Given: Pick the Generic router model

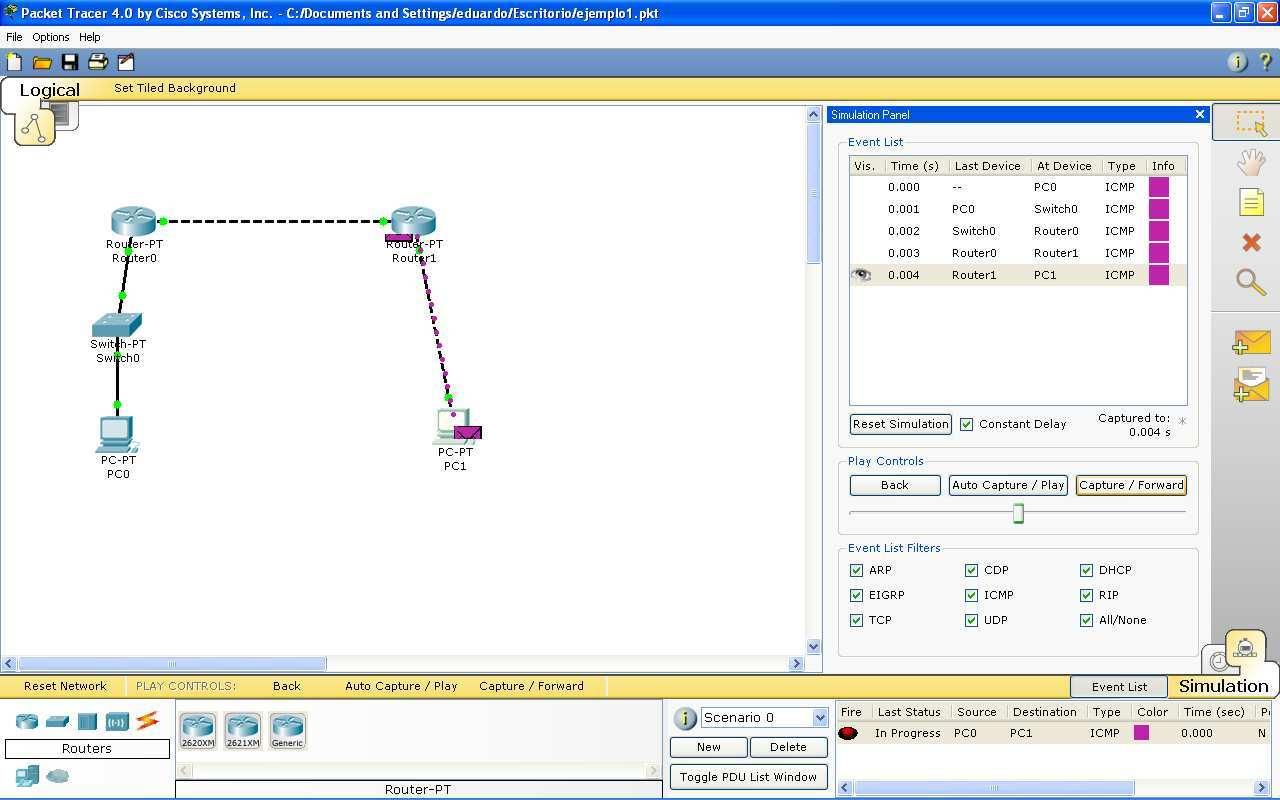Looking at the screenshot, I should pyautogui.click(x=287, y=731).
